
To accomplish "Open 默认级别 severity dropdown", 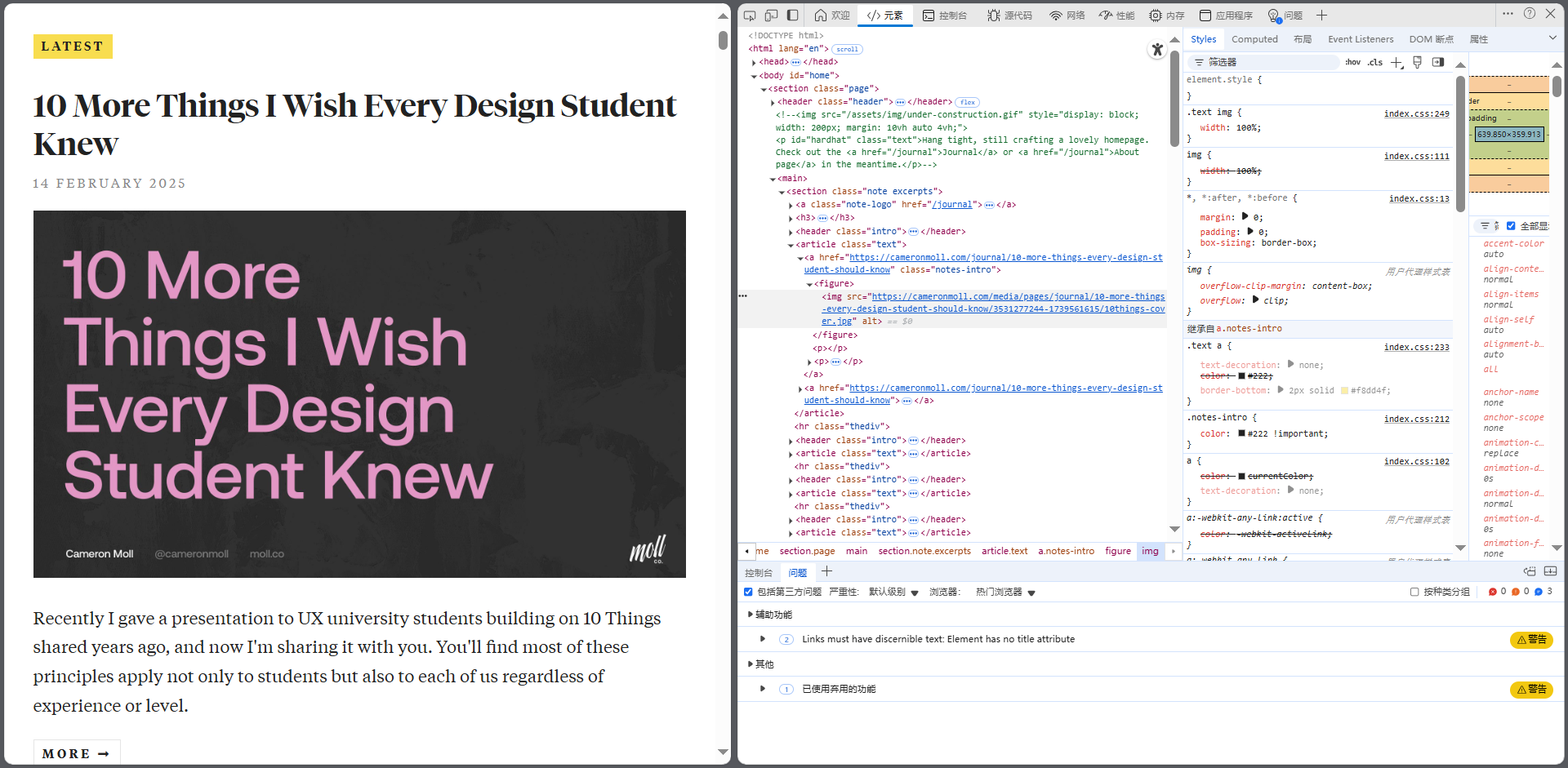I will [x=893, y=592].
